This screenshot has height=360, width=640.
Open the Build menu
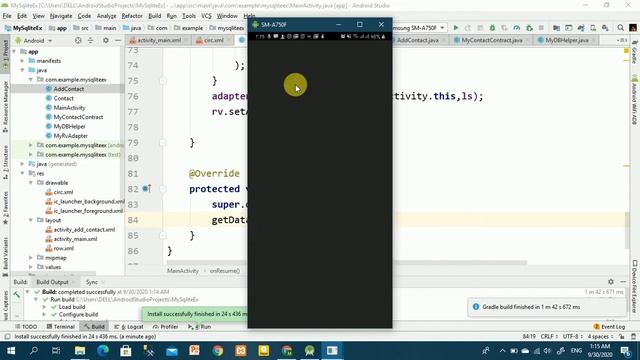pos(154,16)
